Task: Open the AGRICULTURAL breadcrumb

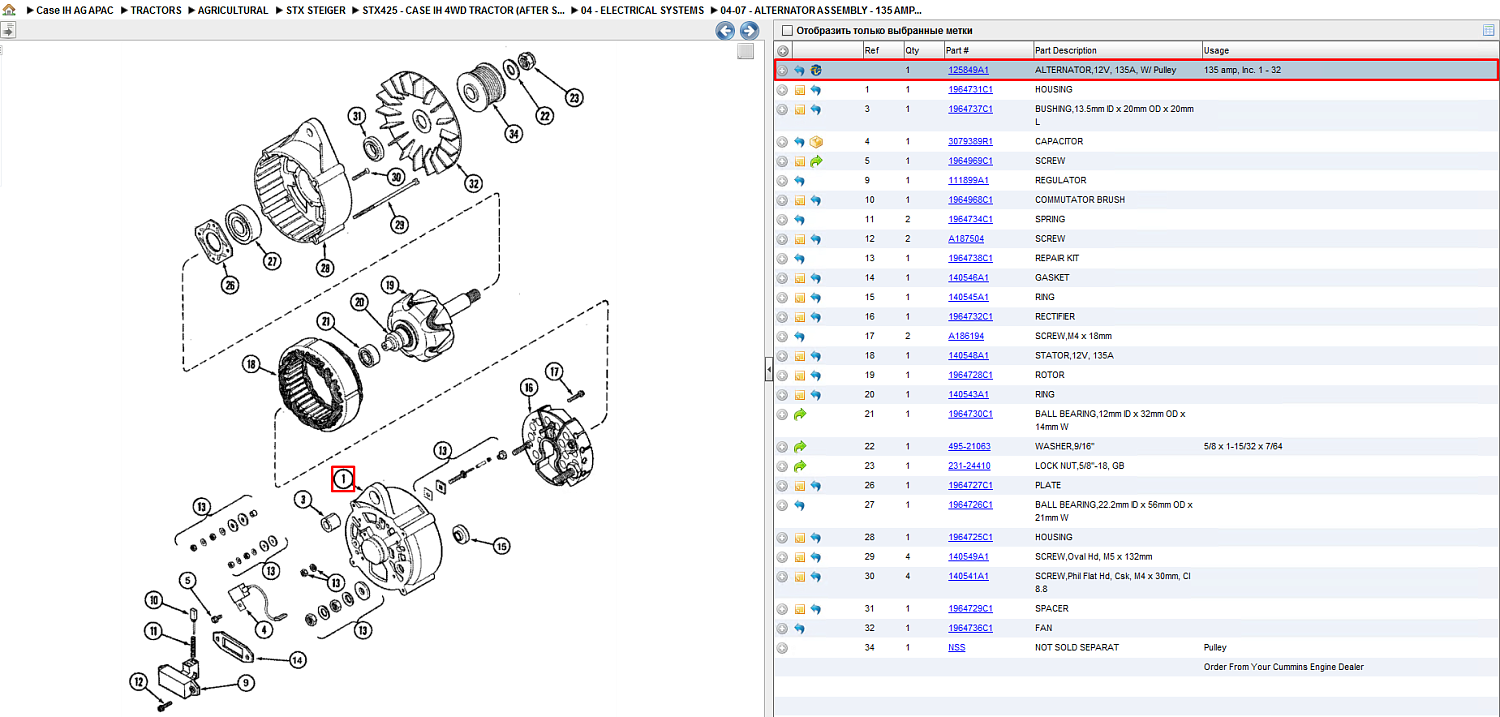Action: click(x=233, y=10)
